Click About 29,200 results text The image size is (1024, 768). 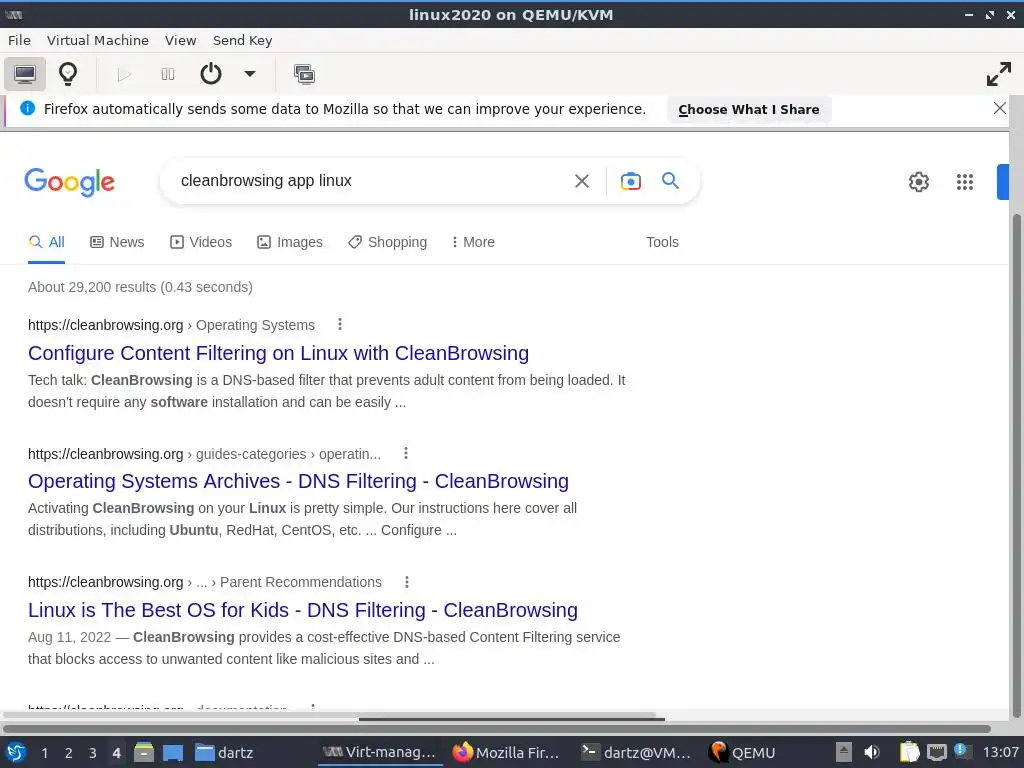click(140, 287)
